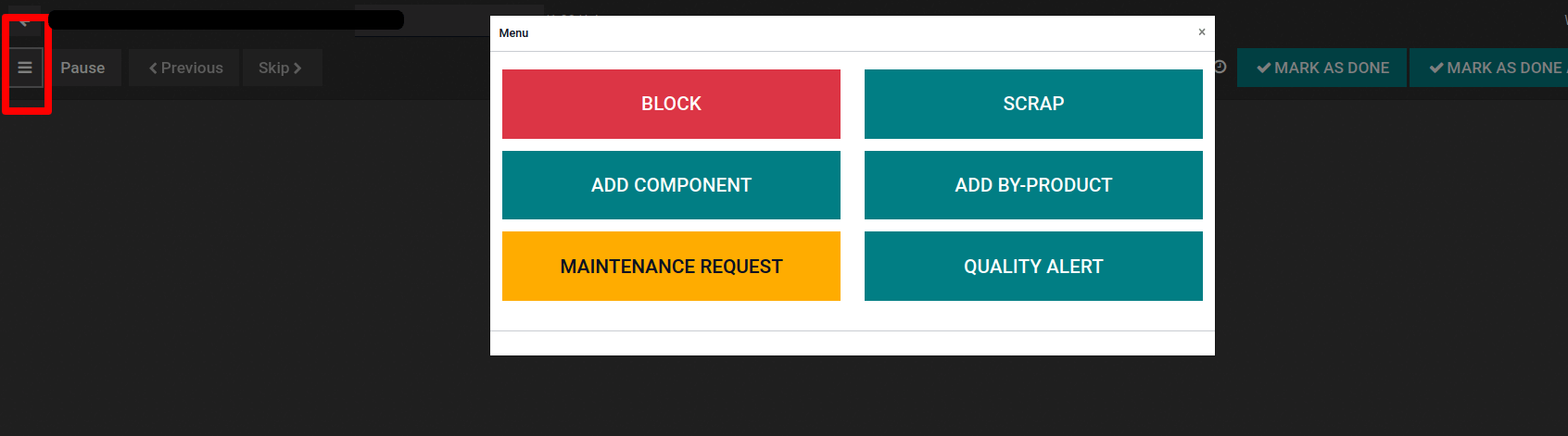Image resolution: width=1568 pixels, height=436 pixels.
Task: Click the right chevron on Skip
Action: coord(297,69)
